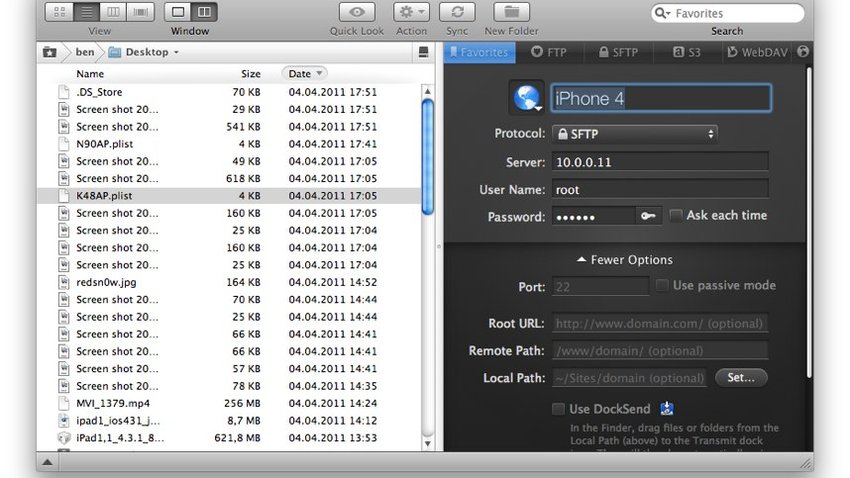Click the Root URL field
The image size is (850, 478).
click(x=660, y=324)
